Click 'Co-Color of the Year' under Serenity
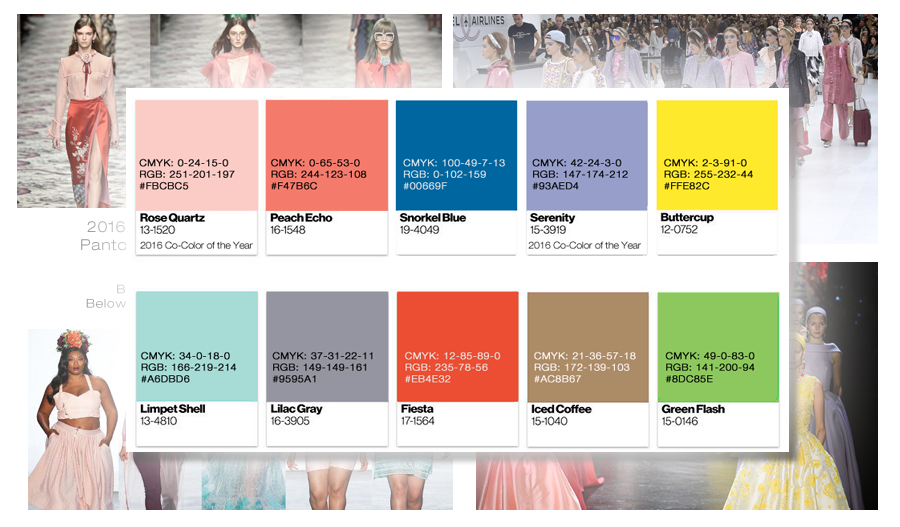Screen dimensions: 900x527 [597, 246]
